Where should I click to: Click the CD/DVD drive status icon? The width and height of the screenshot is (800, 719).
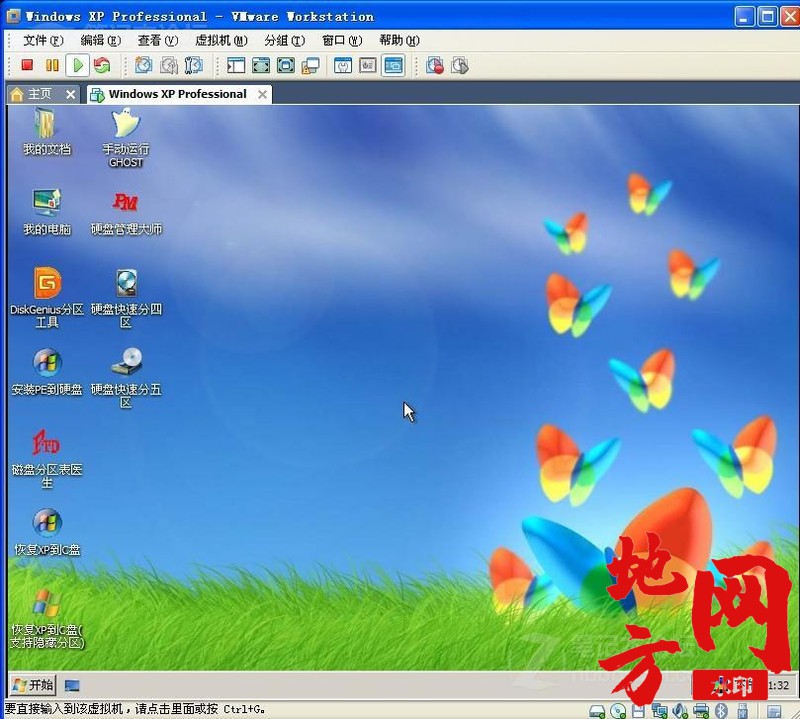click(x=618, y=711)
